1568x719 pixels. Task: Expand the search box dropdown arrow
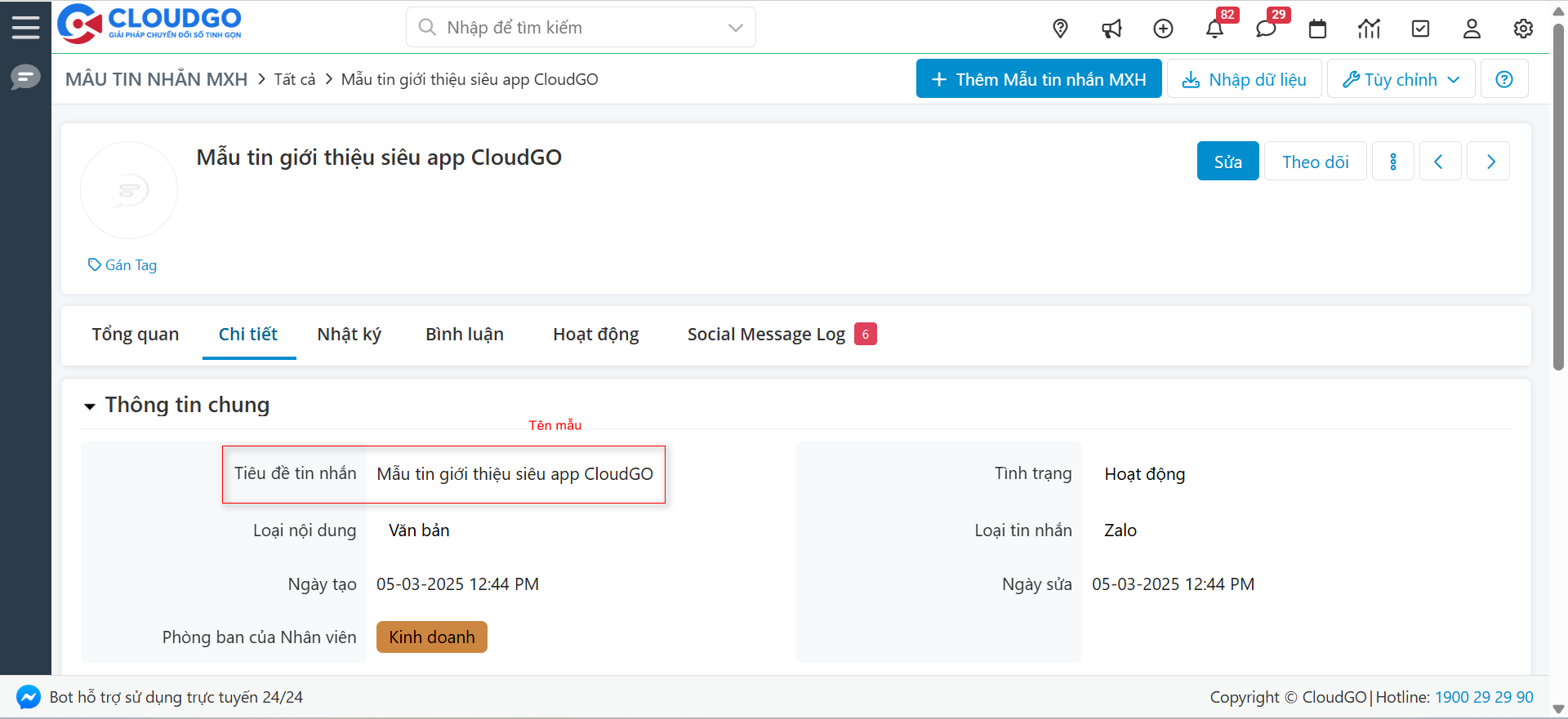tap(735, 28)
